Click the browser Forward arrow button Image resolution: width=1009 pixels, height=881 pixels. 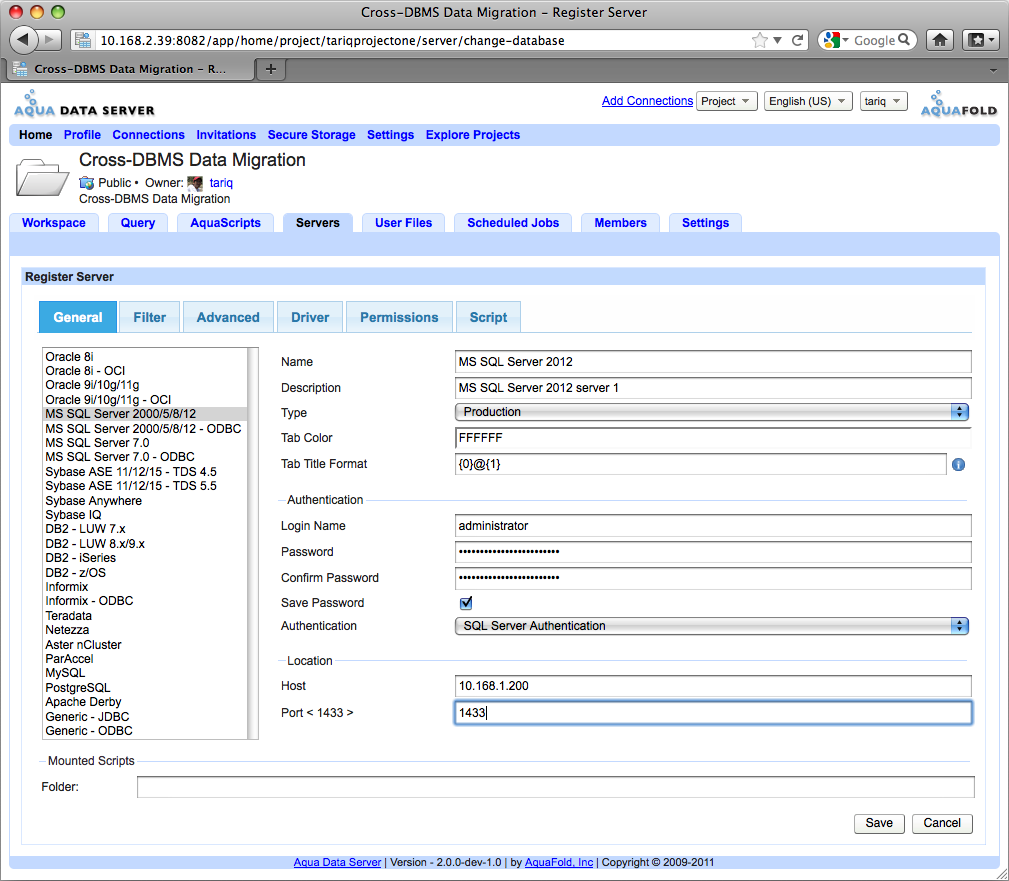click(50, 40)
